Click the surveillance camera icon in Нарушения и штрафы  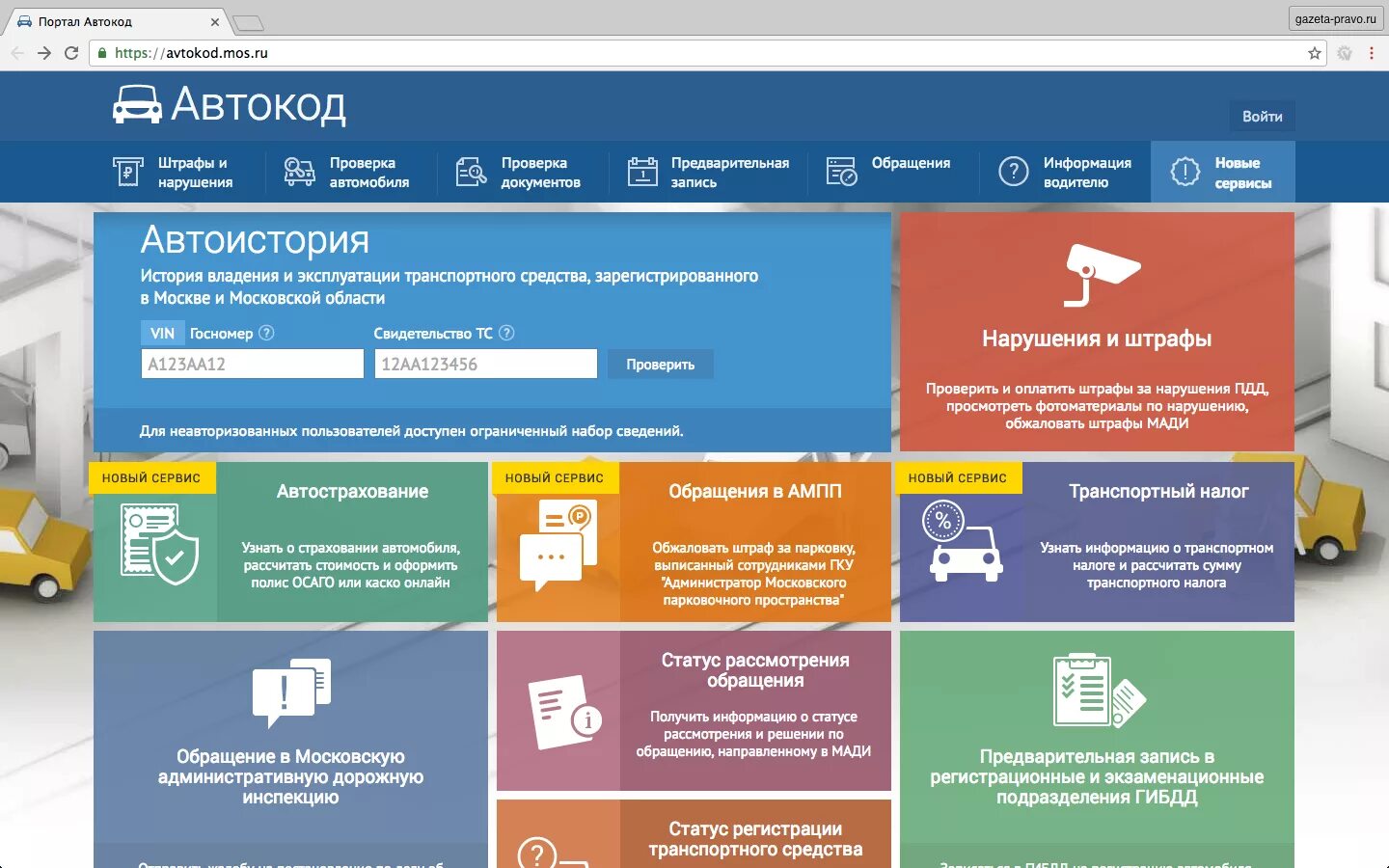[1101, 274]
